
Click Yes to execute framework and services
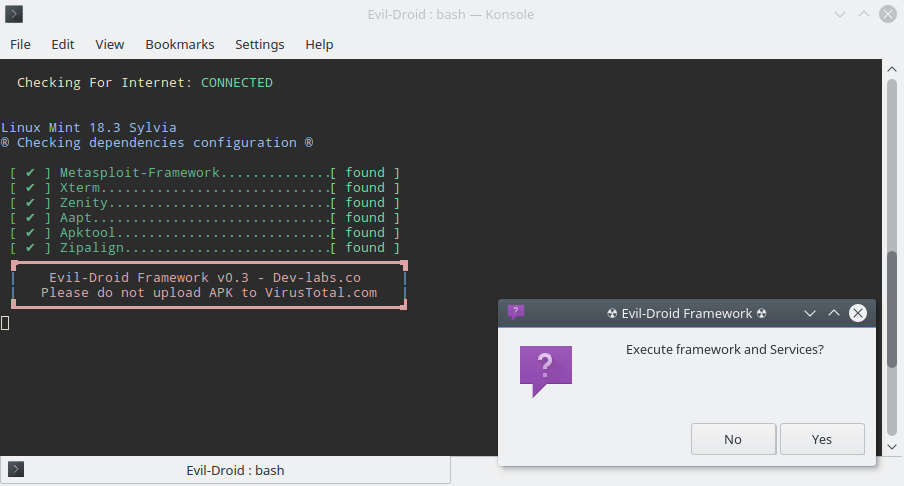[x=821, y=439]
